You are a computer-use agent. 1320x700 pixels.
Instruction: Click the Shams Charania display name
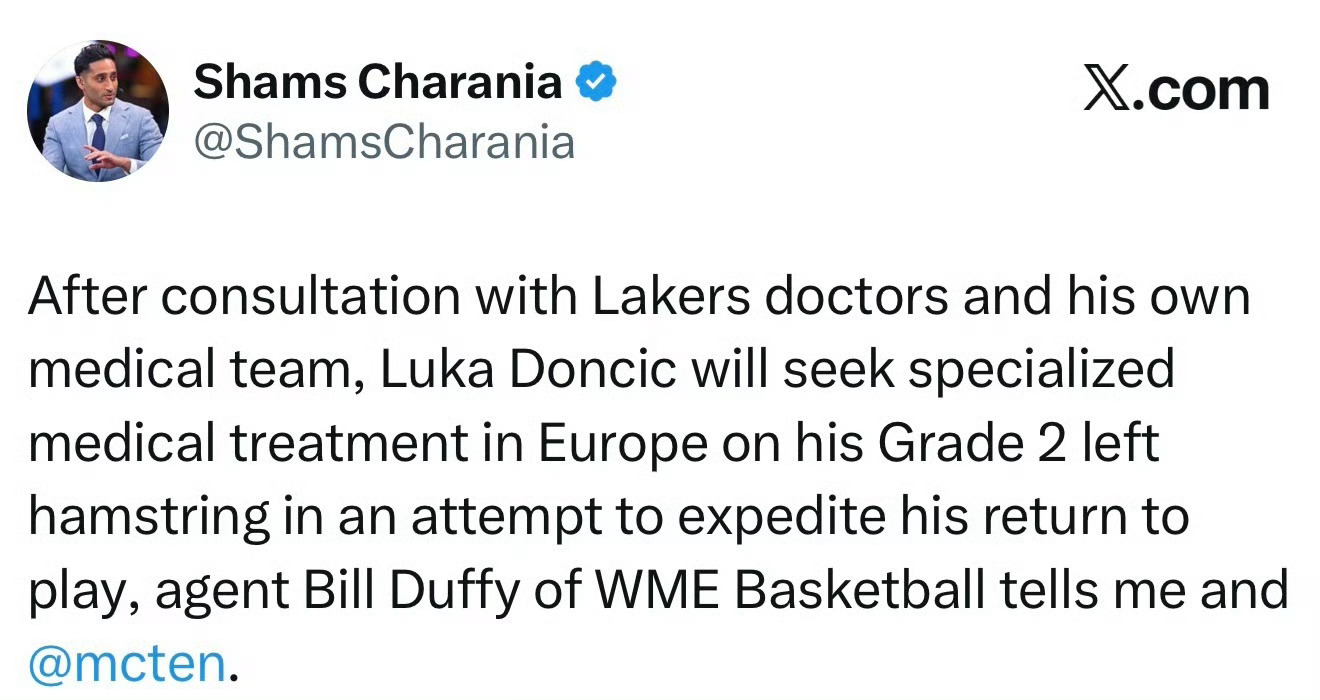[377, 82]
